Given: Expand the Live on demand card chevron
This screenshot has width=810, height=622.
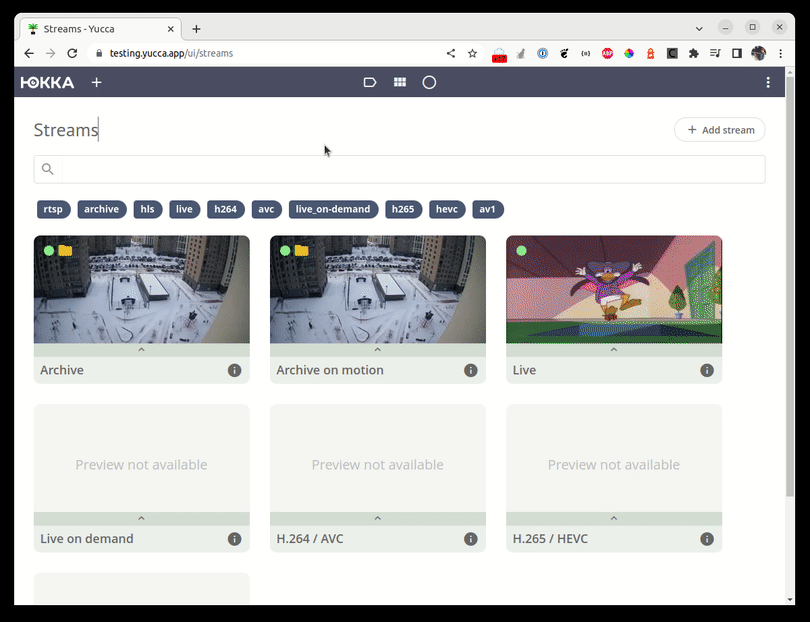Looking at the screenshot, I should point(142,518).
